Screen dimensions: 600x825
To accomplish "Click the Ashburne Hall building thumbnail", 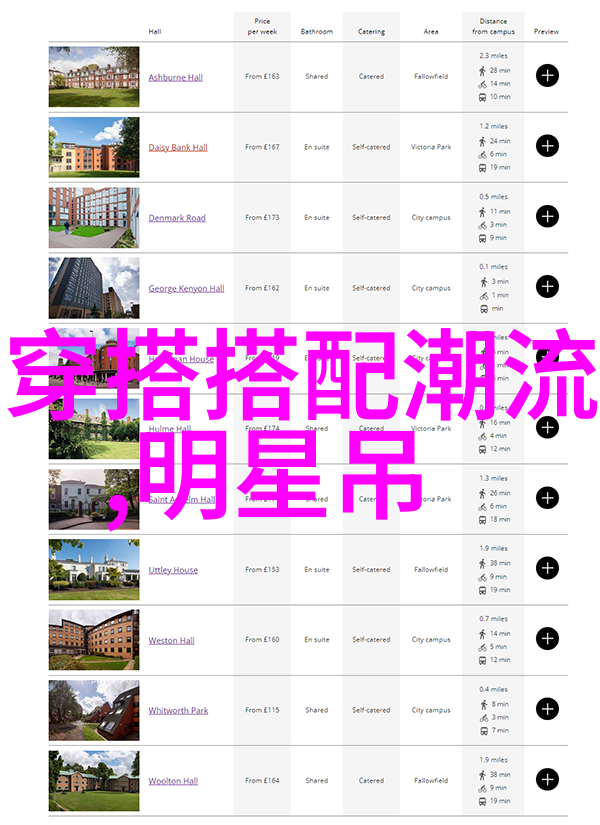I will tap(94, 76).
